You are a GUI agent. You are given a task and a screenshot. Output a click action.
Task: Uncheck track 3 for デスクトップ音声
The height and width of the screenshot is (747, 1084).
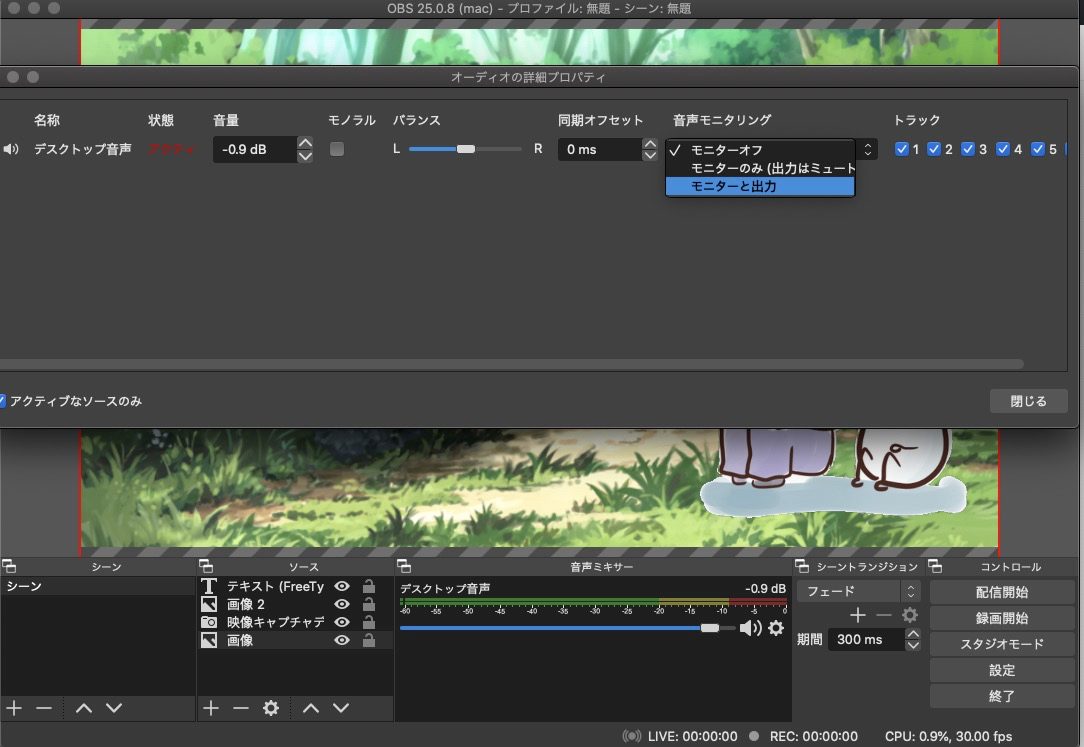(x=968, y=149)
